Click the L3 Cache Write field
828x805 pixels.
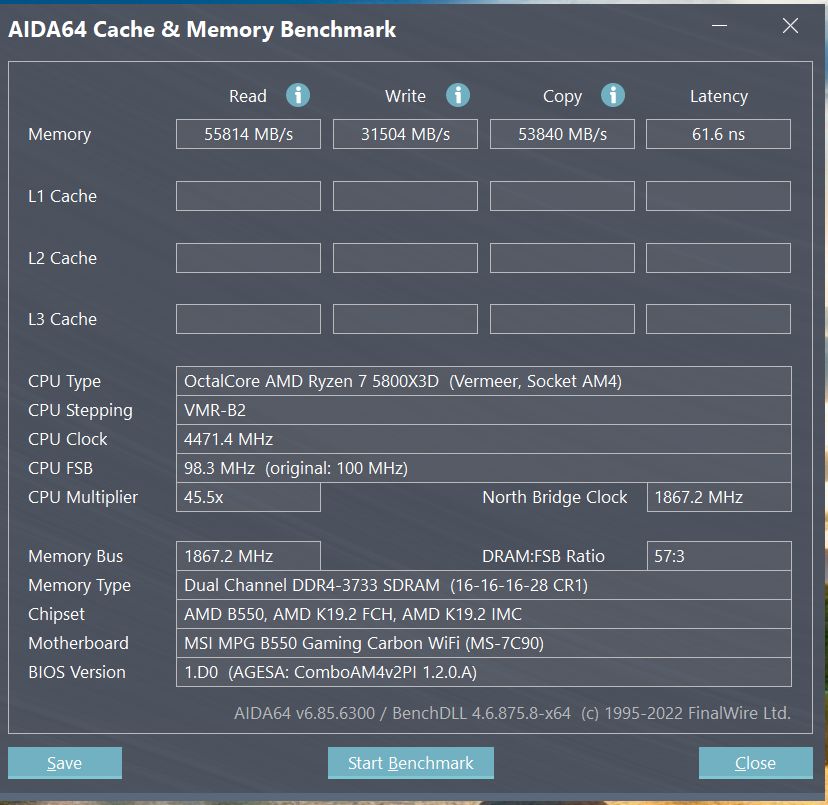coord(406,319)
